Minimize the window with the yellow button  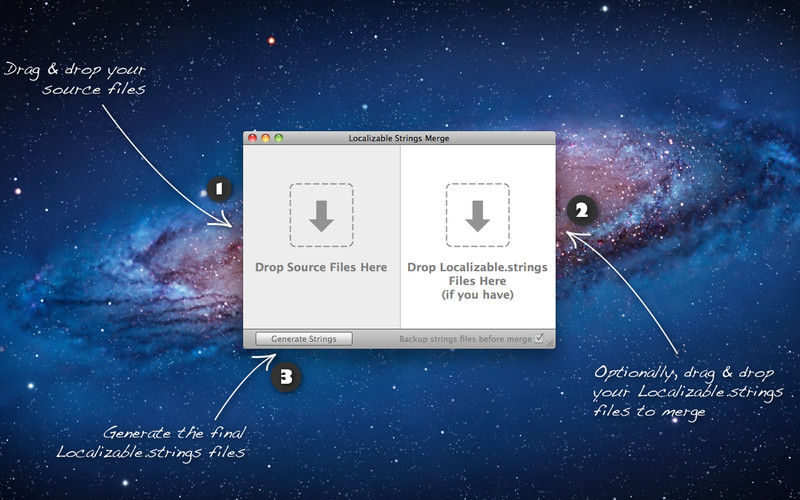pyautogui.click(x=266, y=138)
